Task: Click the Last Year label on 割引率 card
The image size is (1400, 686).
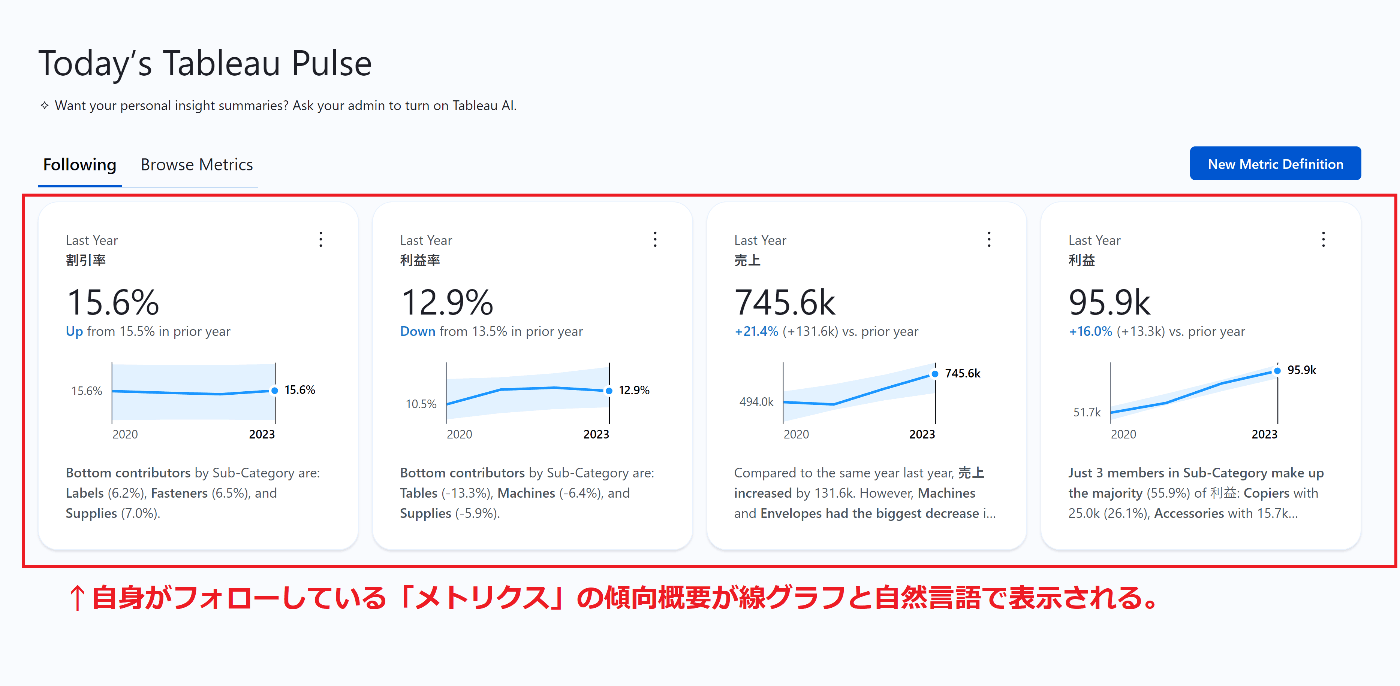Action: [92, 240]
